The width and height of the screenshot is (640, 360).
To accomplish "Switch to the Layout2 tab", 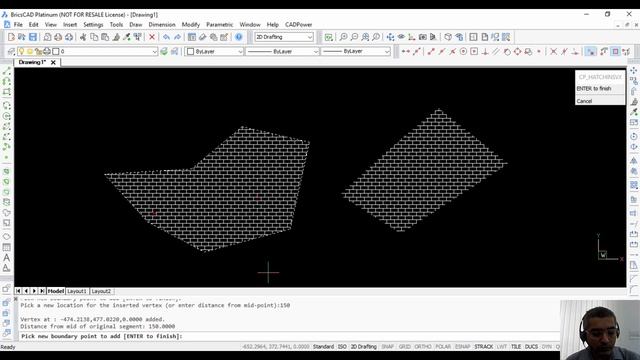I will [101, 291].
